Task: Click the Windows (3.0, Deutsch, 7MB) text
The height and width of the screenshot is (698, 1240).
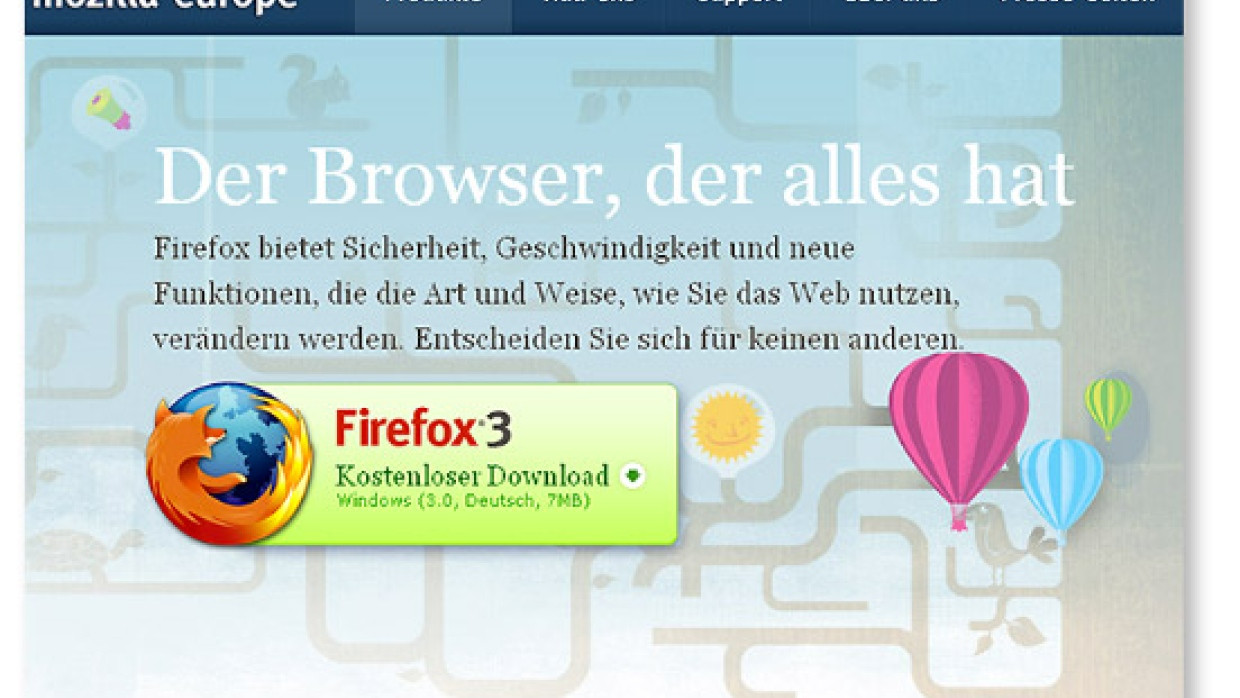Action: (463, 499)
